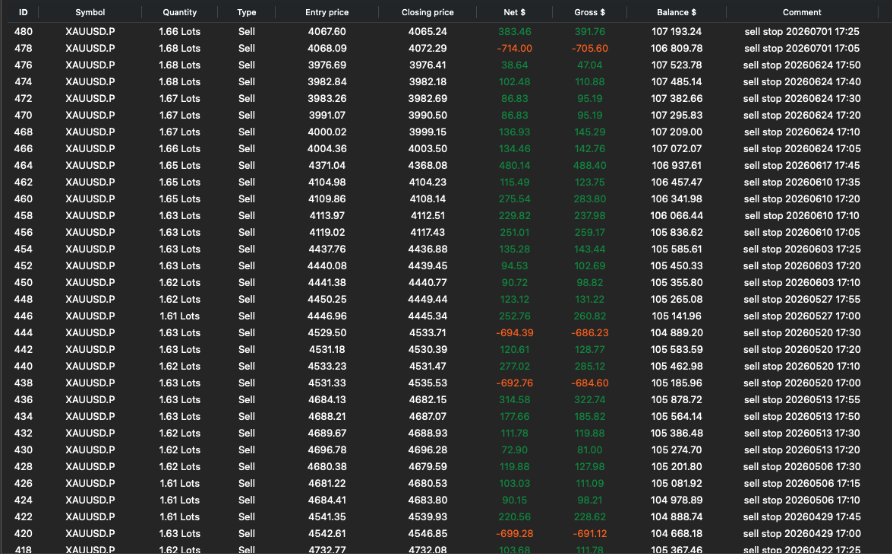Click the Net $ column header
This screenshot has height=554, width=892.
[x=514, y=12]
